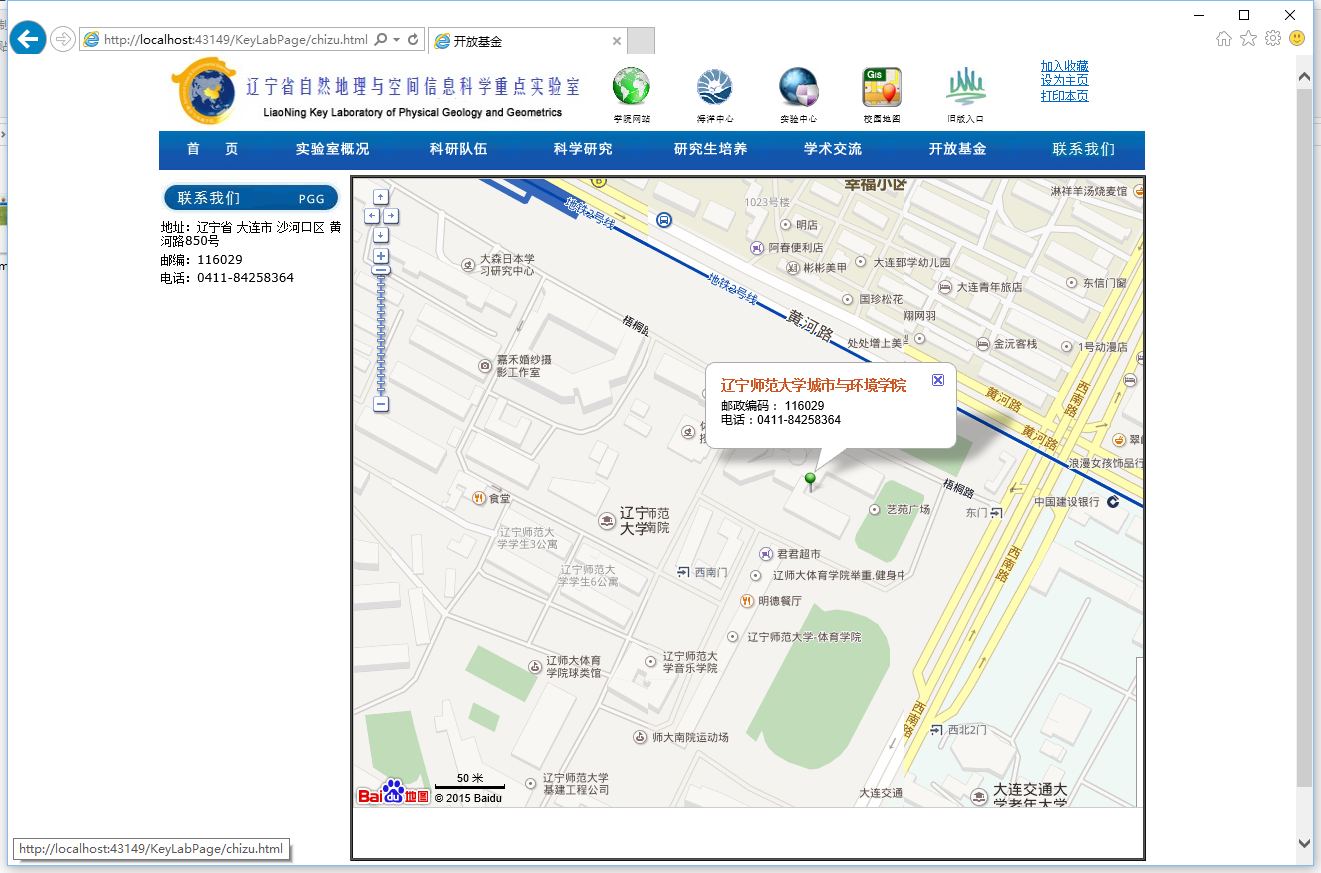
Task: Pan the map right
Action: (x=390, y=215)
